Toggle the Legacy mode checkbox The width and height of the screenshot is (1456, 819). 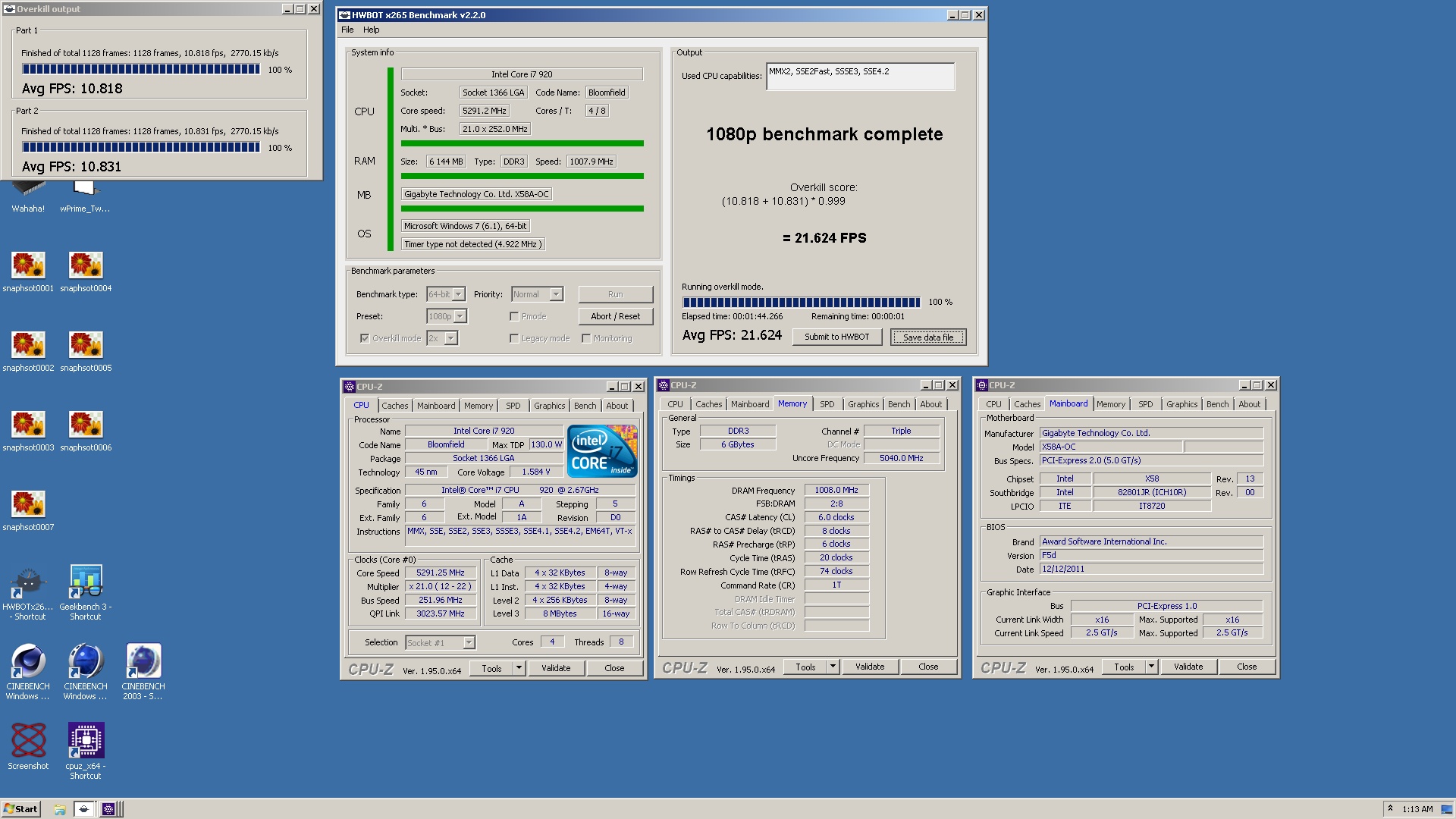(514, 338)
